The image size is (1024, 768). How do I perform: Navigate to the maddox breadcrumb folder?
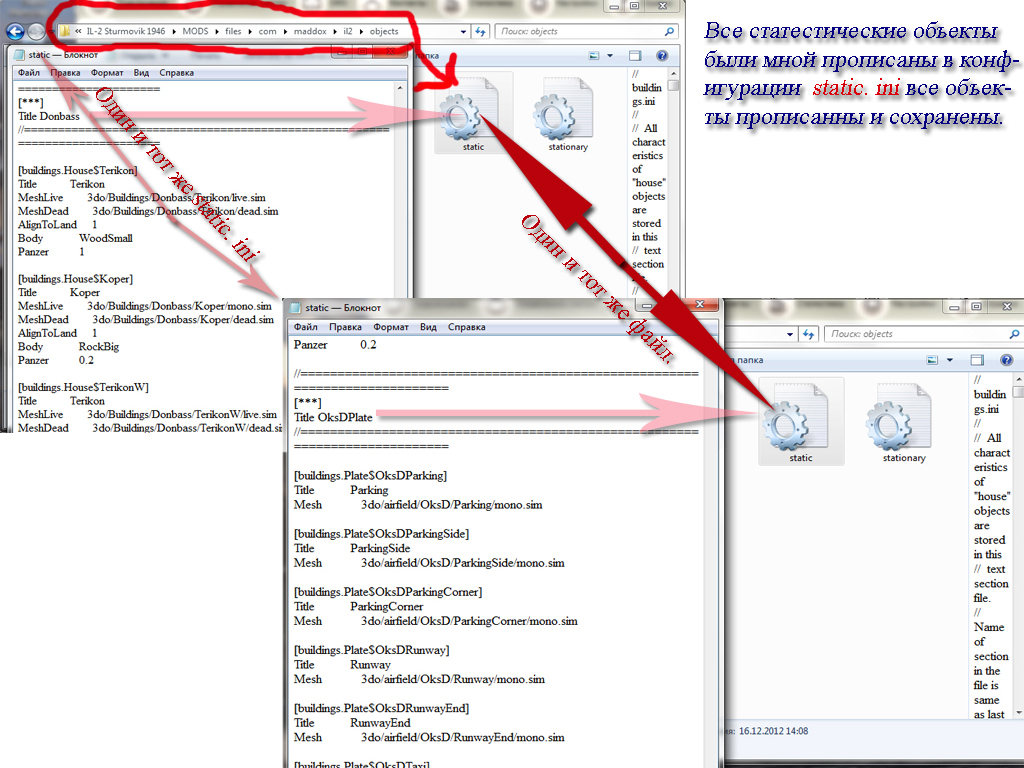[x=310, y=31]
